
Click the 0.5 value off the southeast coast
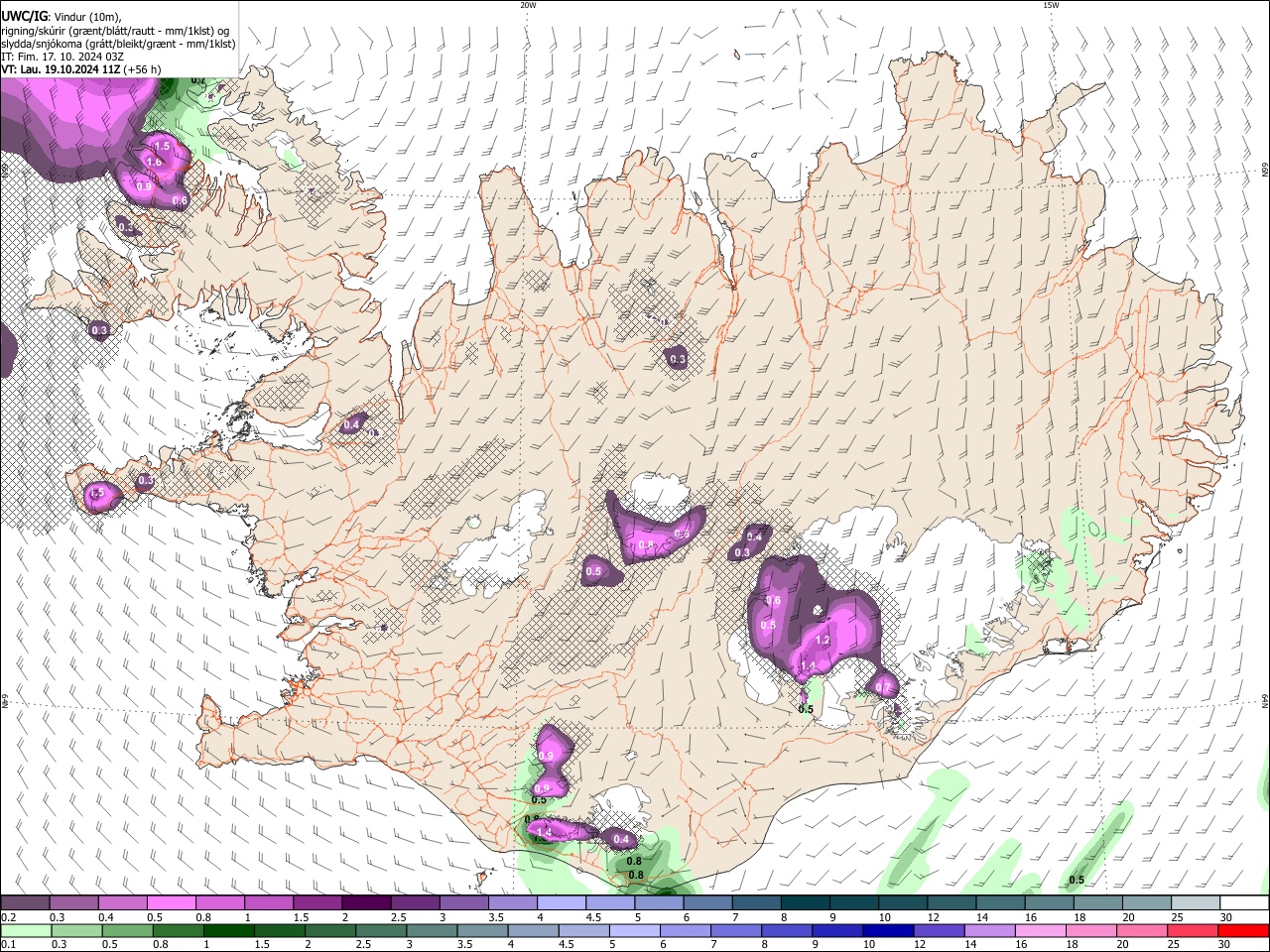coord(1077,880)
